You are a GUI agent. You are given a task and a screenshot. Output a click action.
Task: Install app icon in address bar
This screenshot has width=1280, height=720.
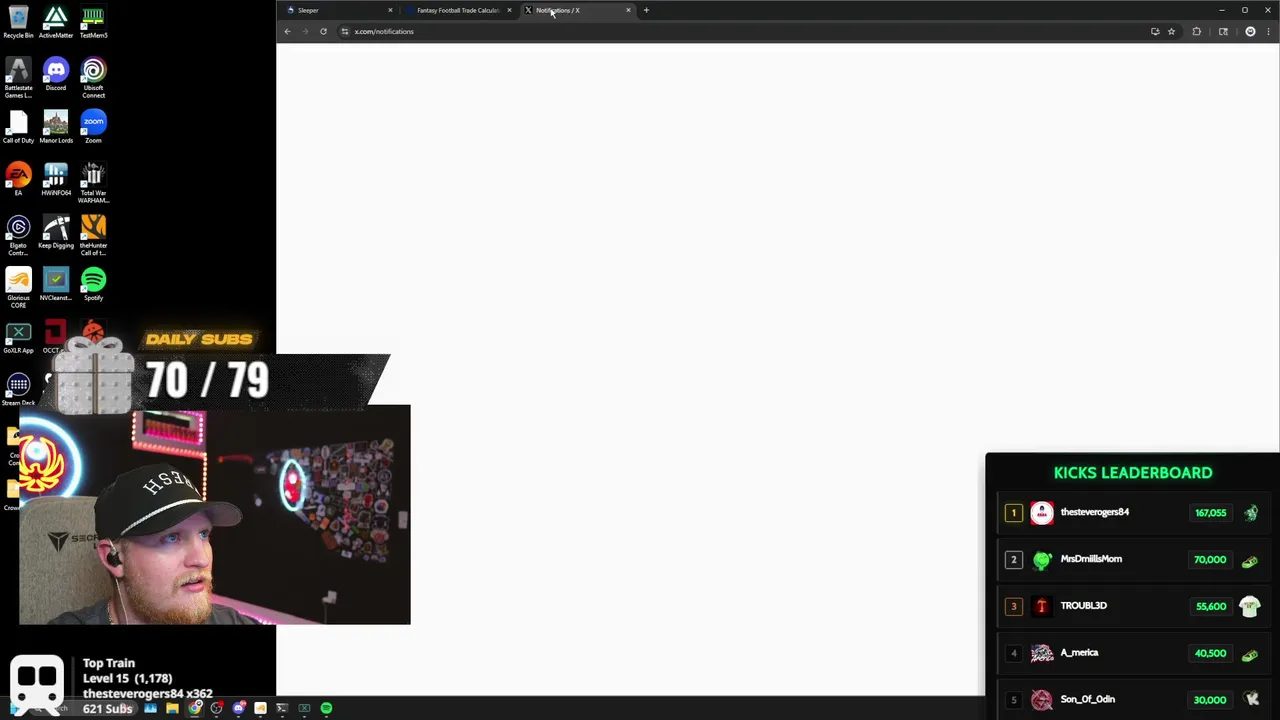[x=1155, y=31]
